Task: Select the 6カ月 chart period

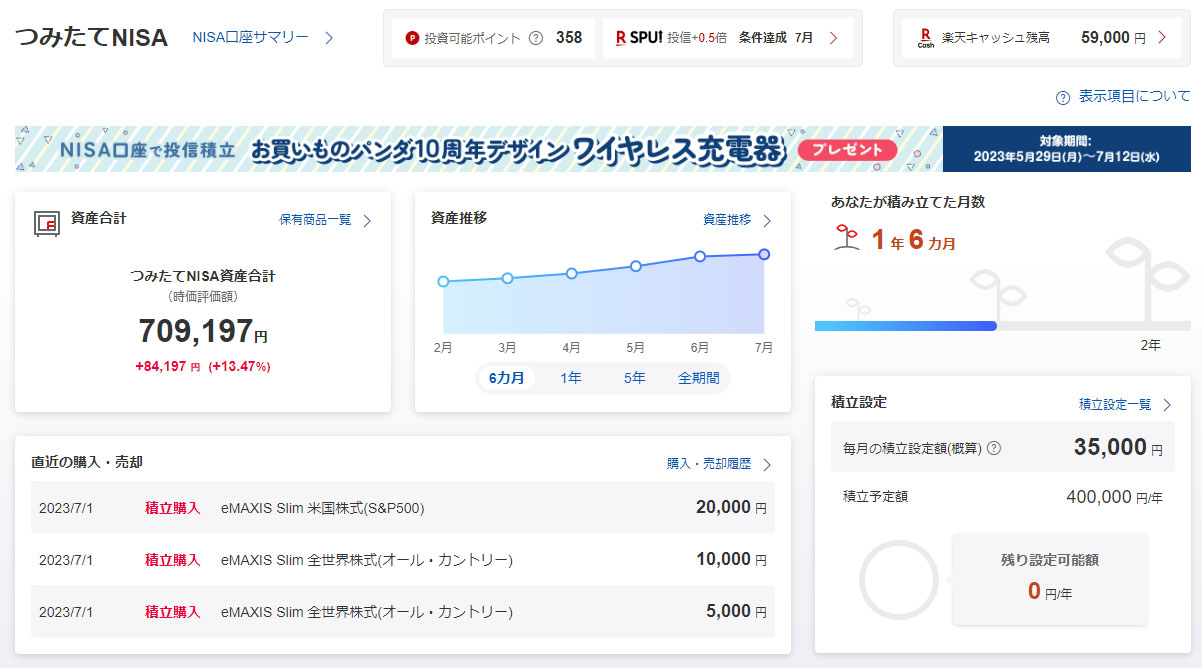Action: 506,378
